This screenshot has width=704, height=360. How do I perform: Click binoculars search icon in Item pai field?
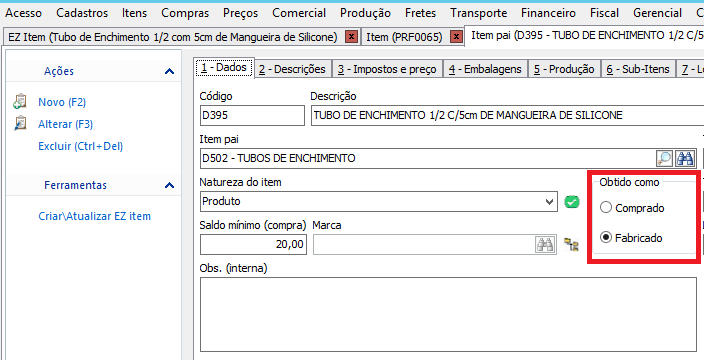click(686, 158)
